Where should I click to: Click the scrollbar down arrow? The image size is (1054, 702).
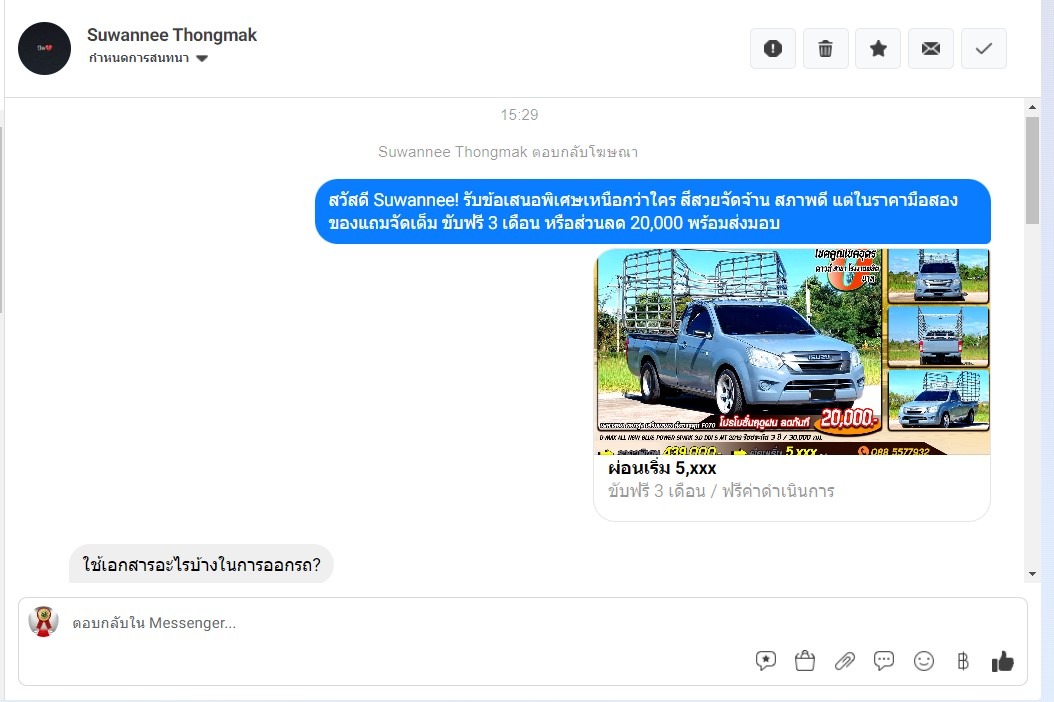tap(1032, 574)
